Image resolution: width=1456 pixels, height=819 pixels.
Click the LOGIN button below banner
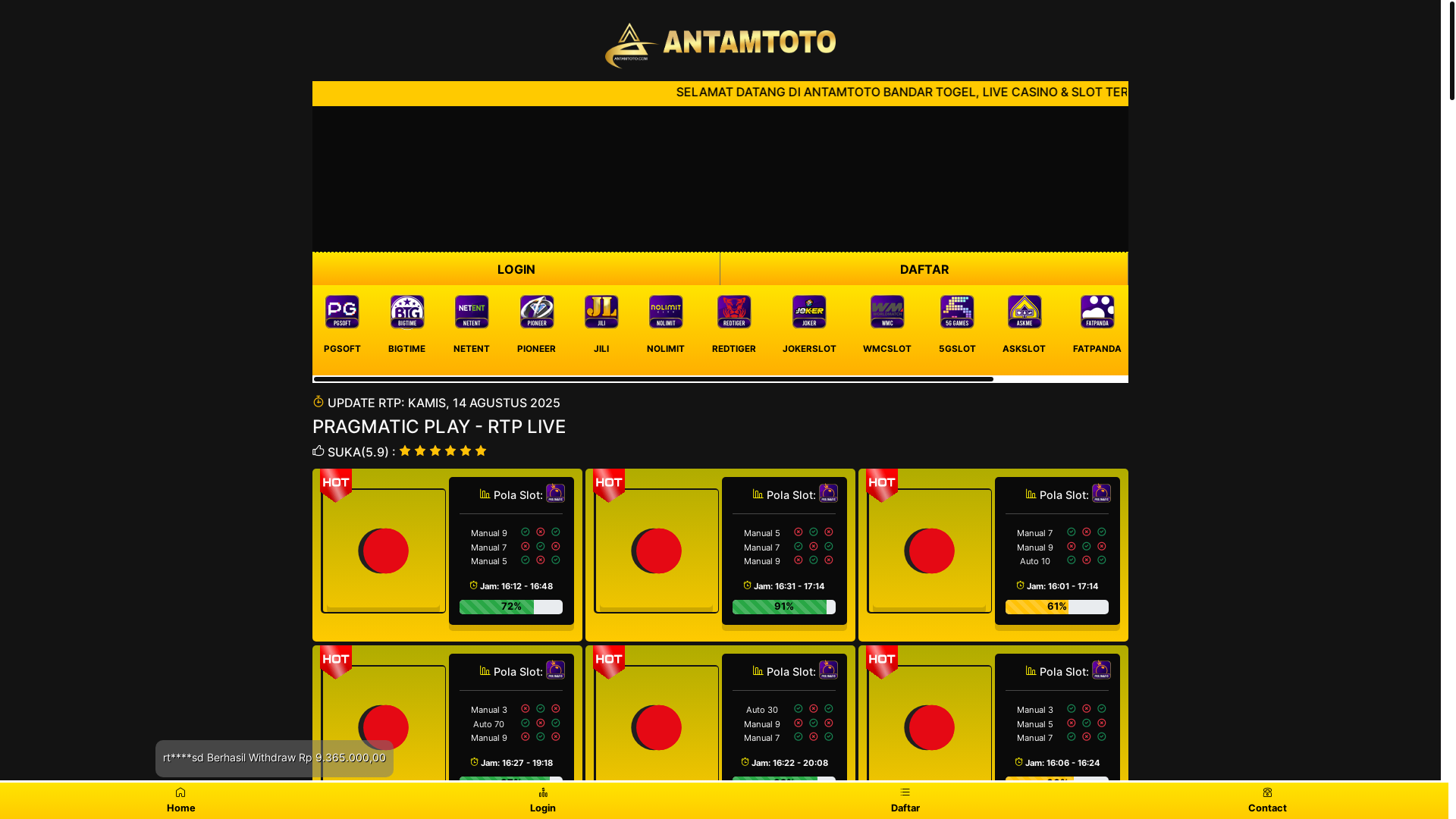[x=516, y=269]
